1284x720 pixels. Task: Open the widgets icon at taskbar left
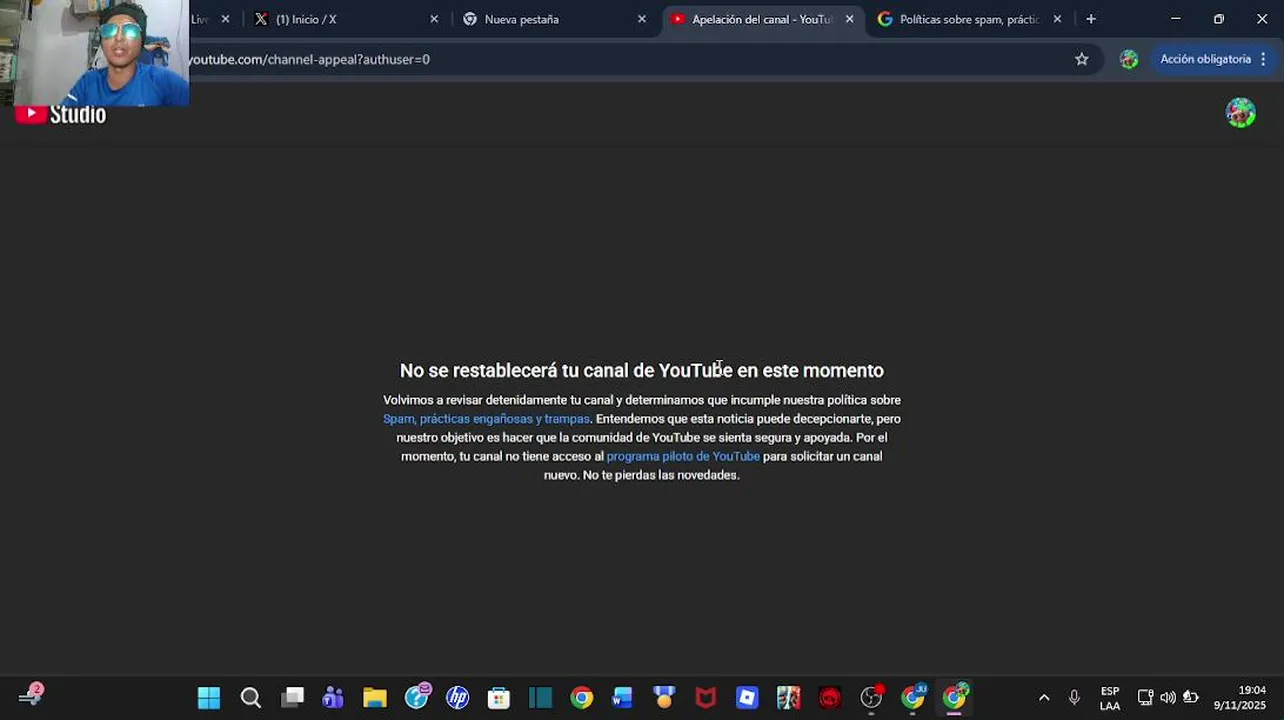[x=30, y=696]
